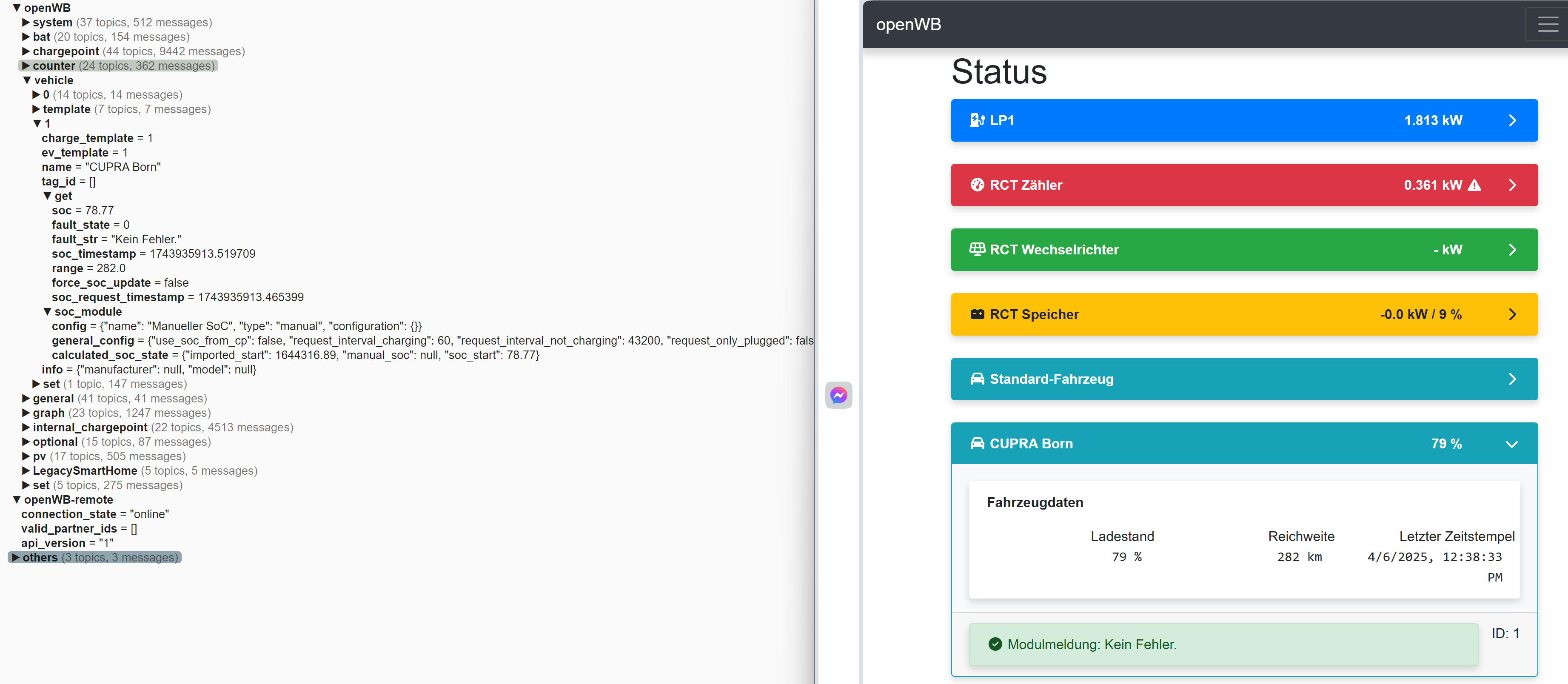Click the openWB brand link
This screenshot has width=1568, height=684.
point(908,24)
